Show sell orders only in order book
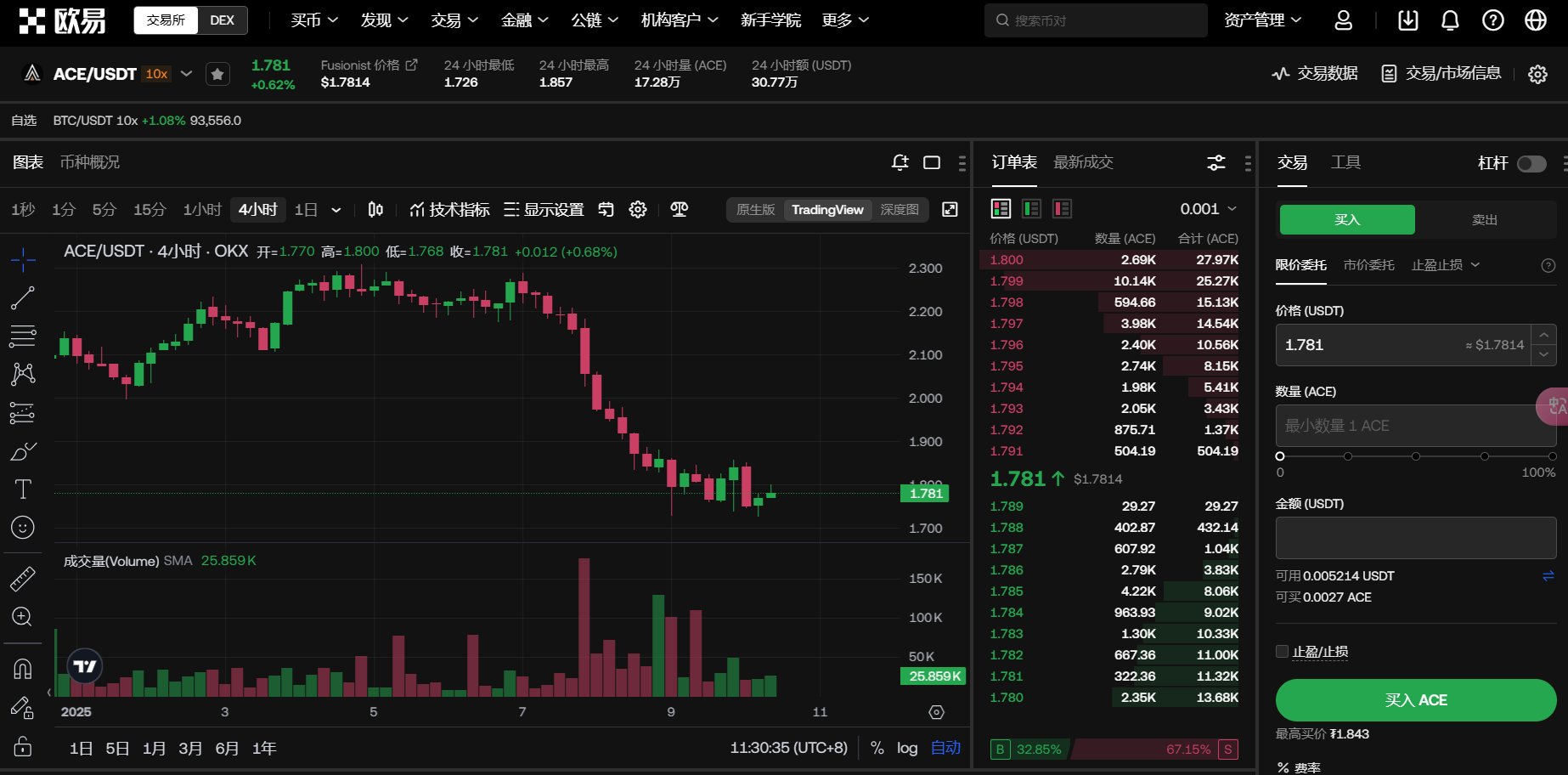The image size is (1568, 775). (1062, 209)
